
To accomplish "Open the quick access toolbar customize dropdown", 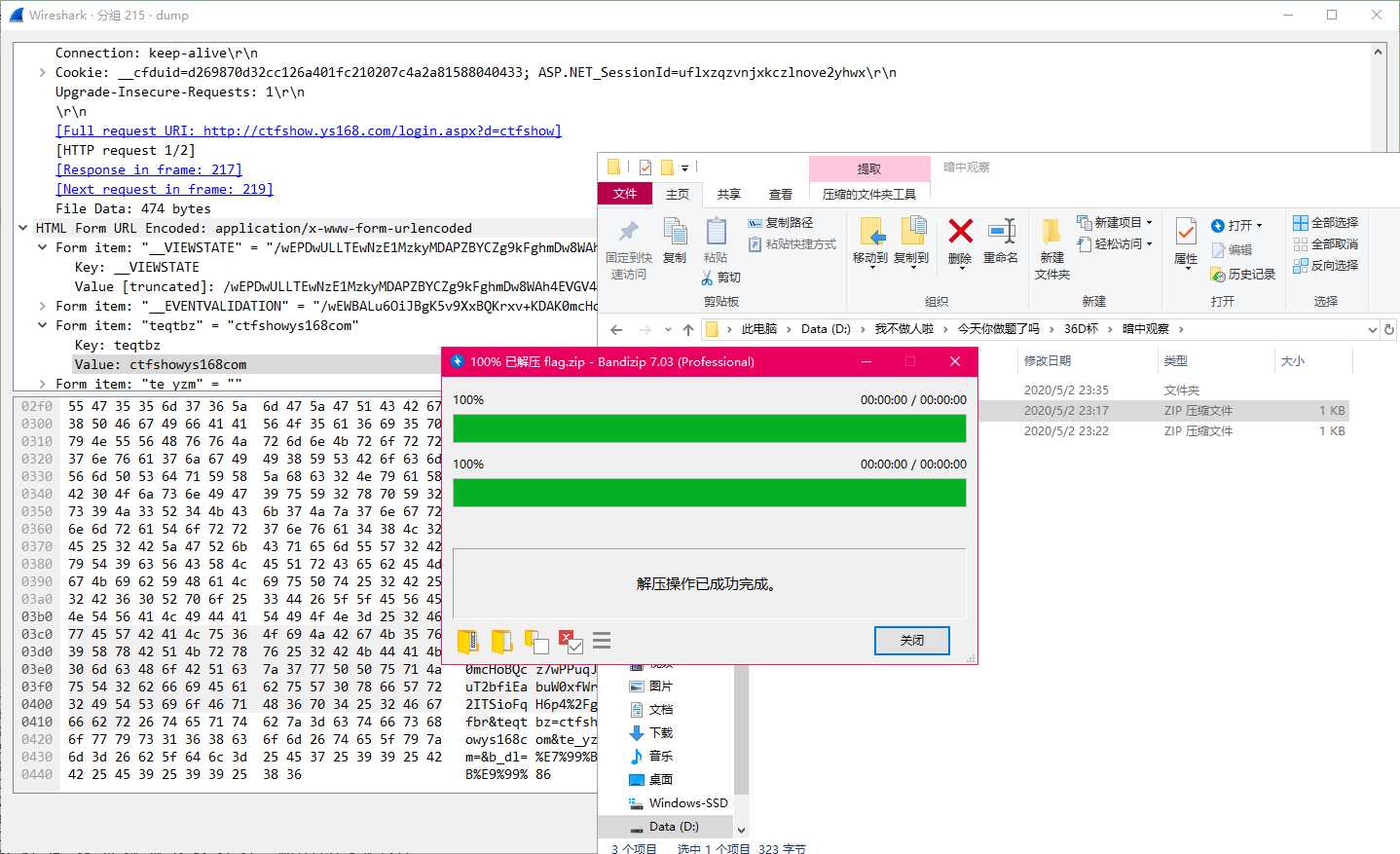I will [684, 167].
